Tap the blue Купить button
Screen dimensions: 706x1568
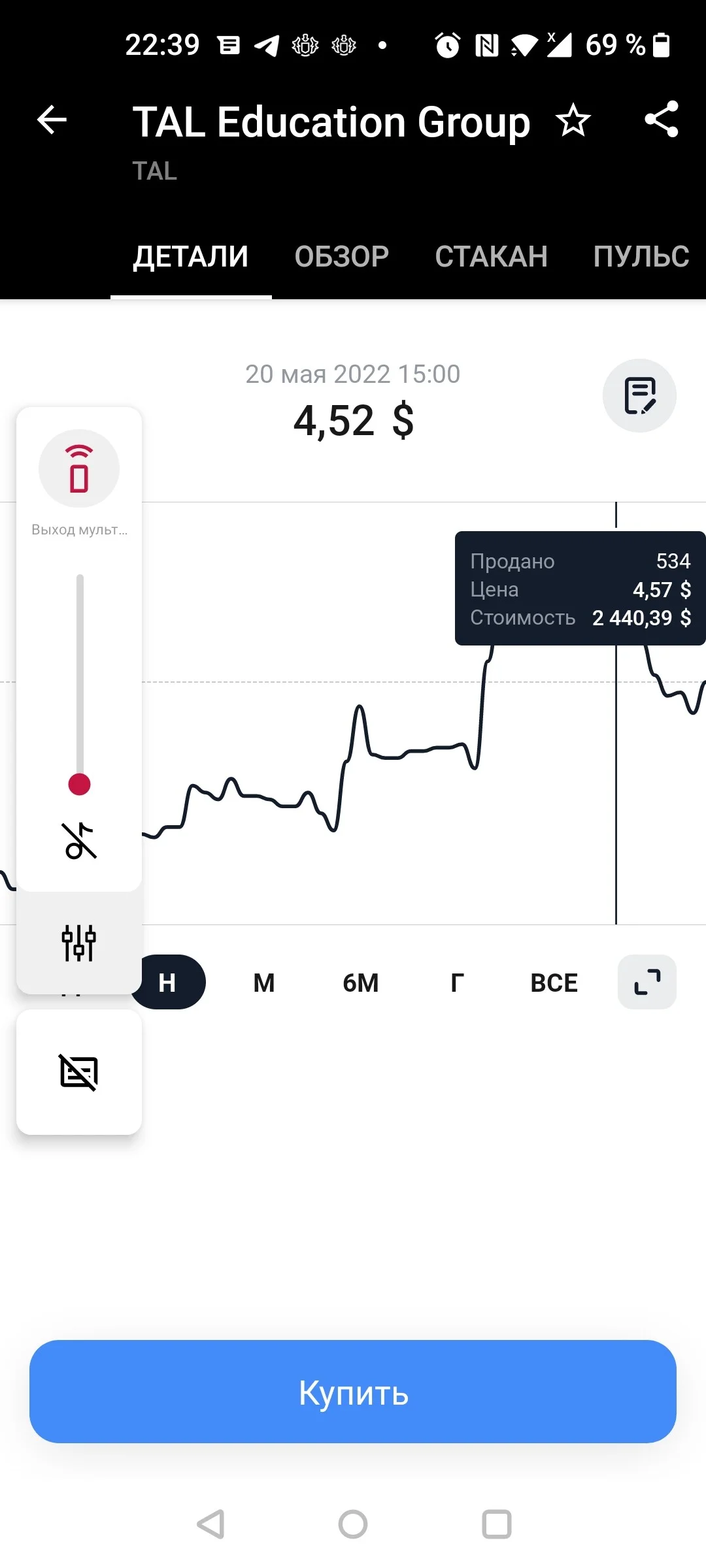tap(353, 1392)
